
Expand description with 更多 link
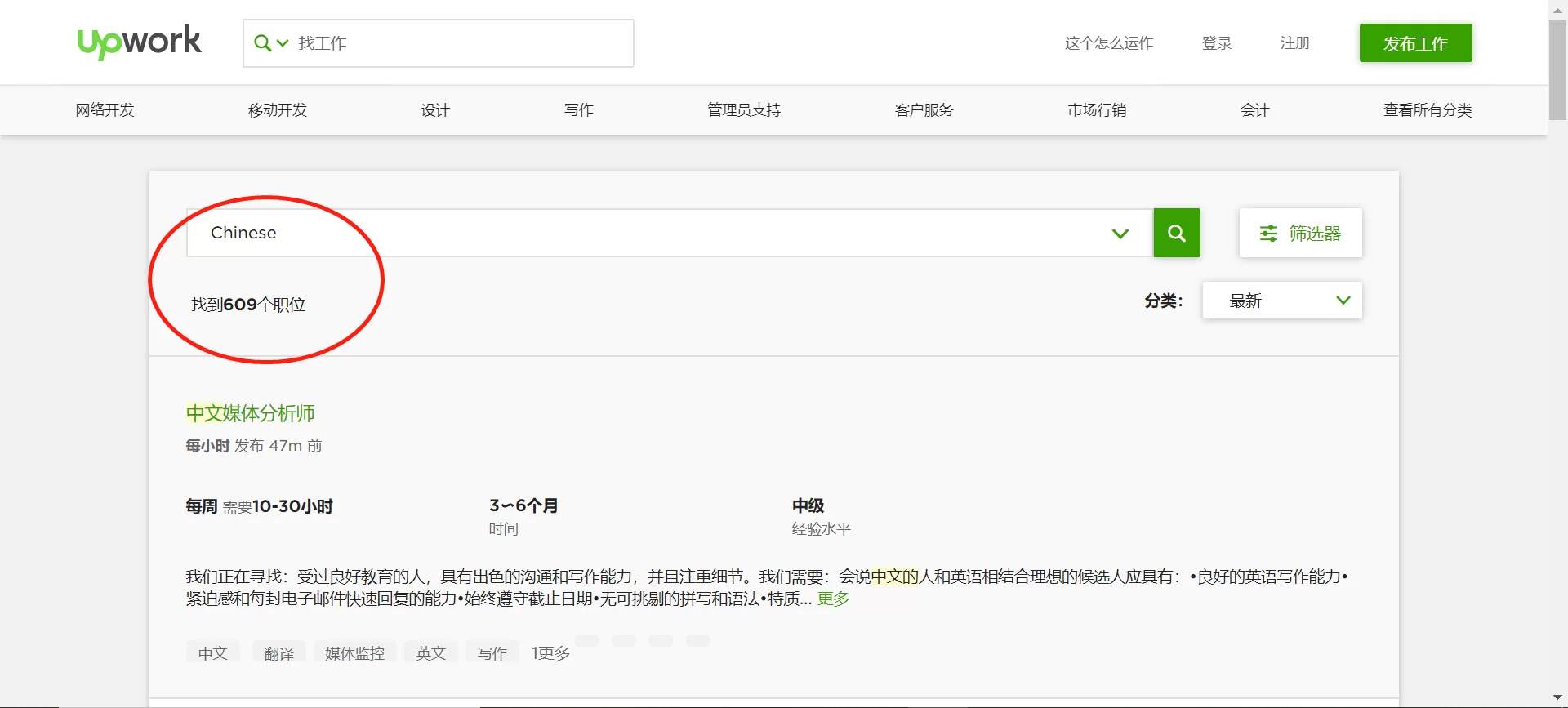tap(833, 599)
